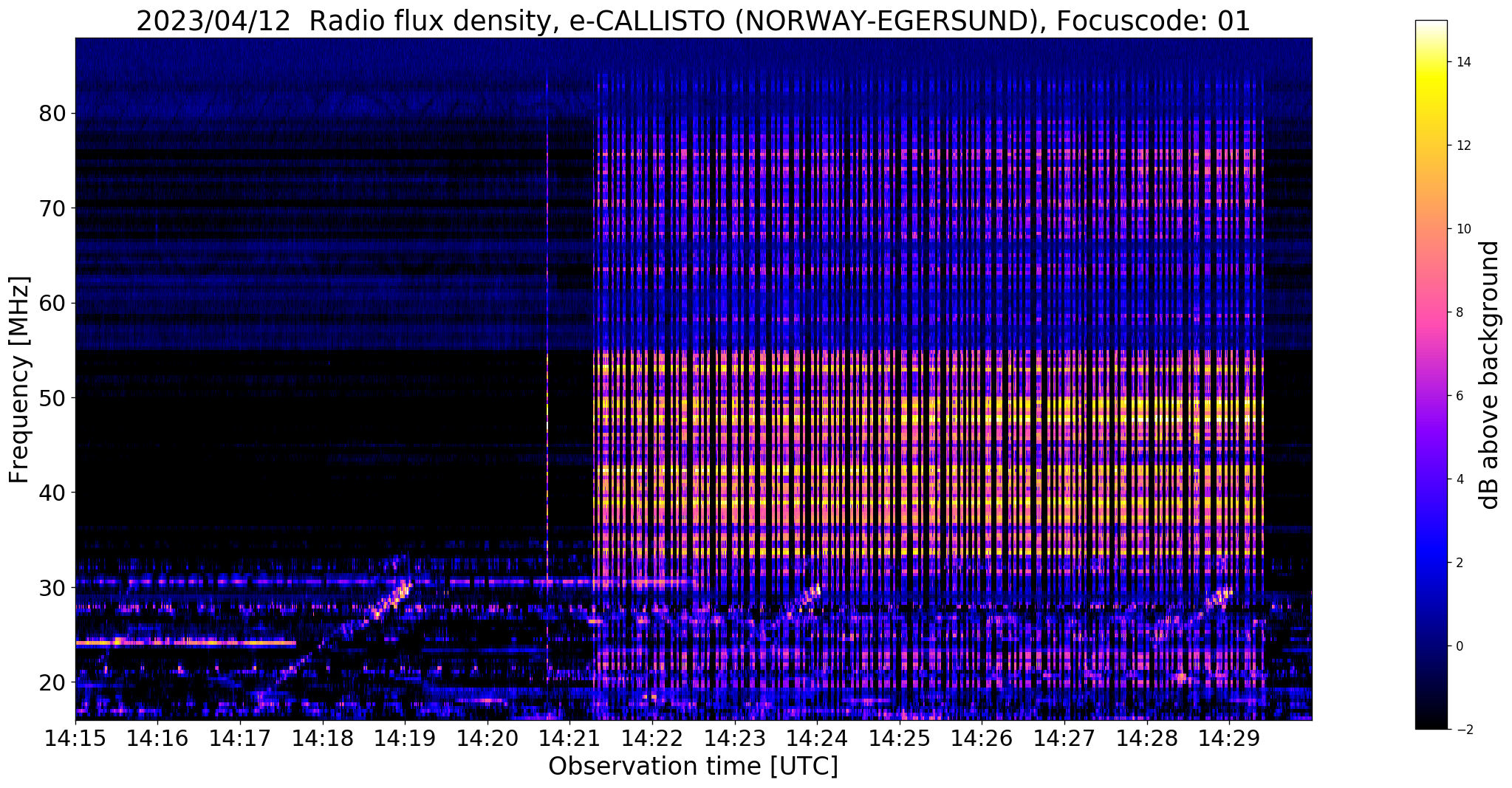Click the 14:26 time tick label
The width and height of the screenshot is (1512, 788).
[982, 738]
